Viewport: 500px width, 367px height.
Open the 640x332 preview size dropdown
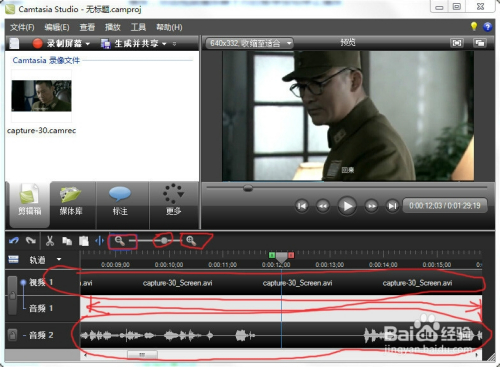tap(249, 43)
